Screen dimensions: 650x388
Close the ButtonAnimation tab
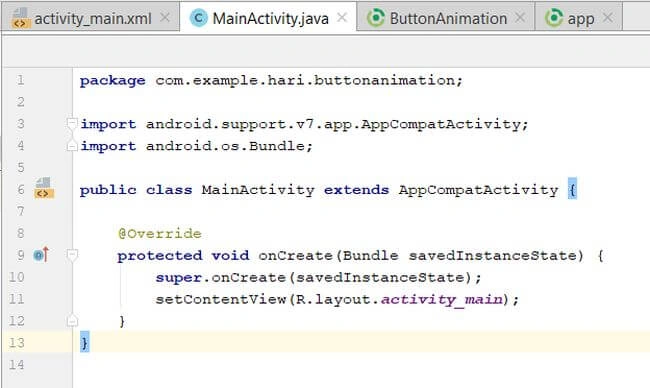520,17
